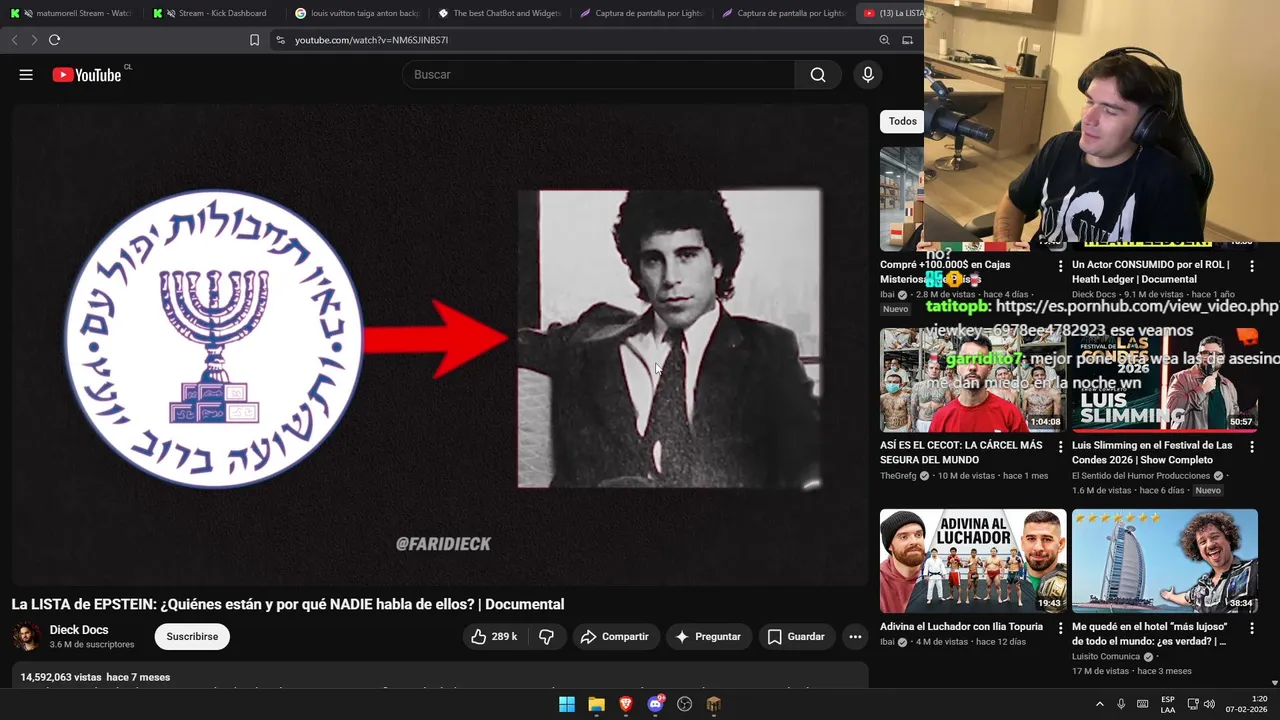The height and width of the screenshot is (720, 1280).
Task: Open Brave browser from taskbar
Action: click(x=626, y=704)
